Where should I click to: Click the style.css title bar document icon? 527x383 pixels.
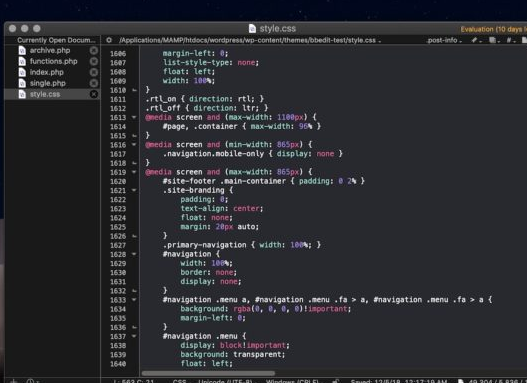[252, 29]
